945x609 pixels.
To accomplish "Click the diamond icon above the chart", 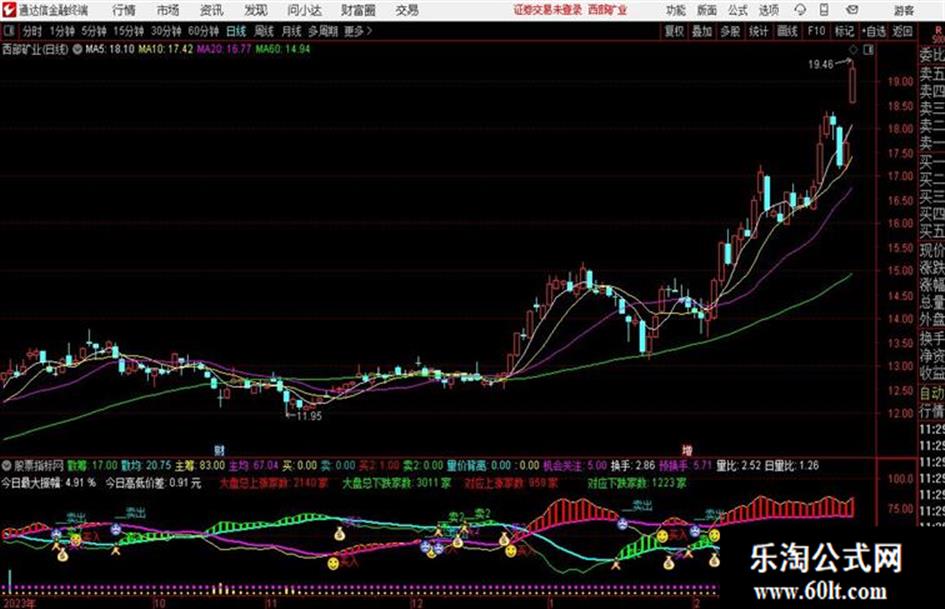I will click(x=853, y=50).
